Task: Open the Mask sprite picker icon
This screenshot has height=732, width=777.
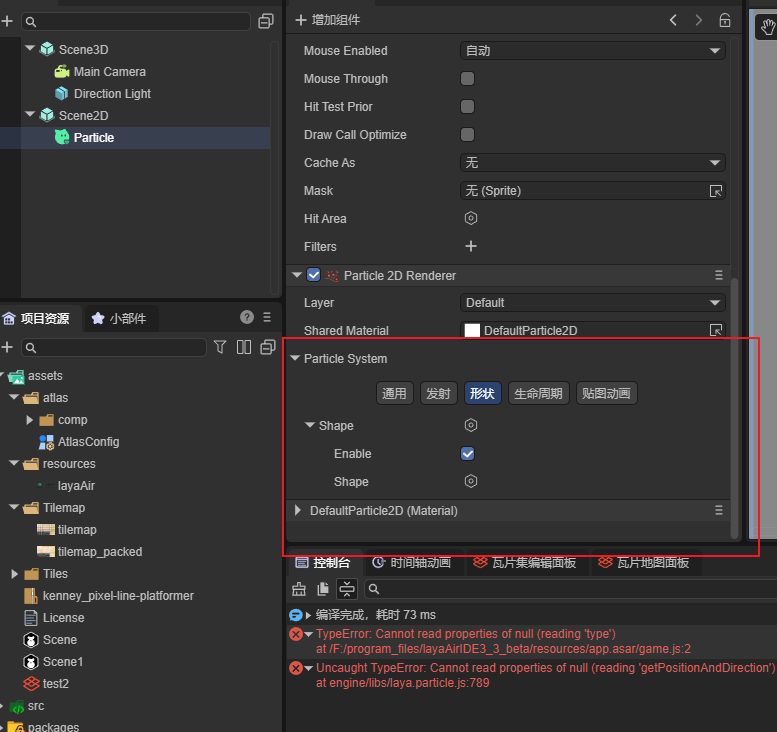Action: (716, 191)
